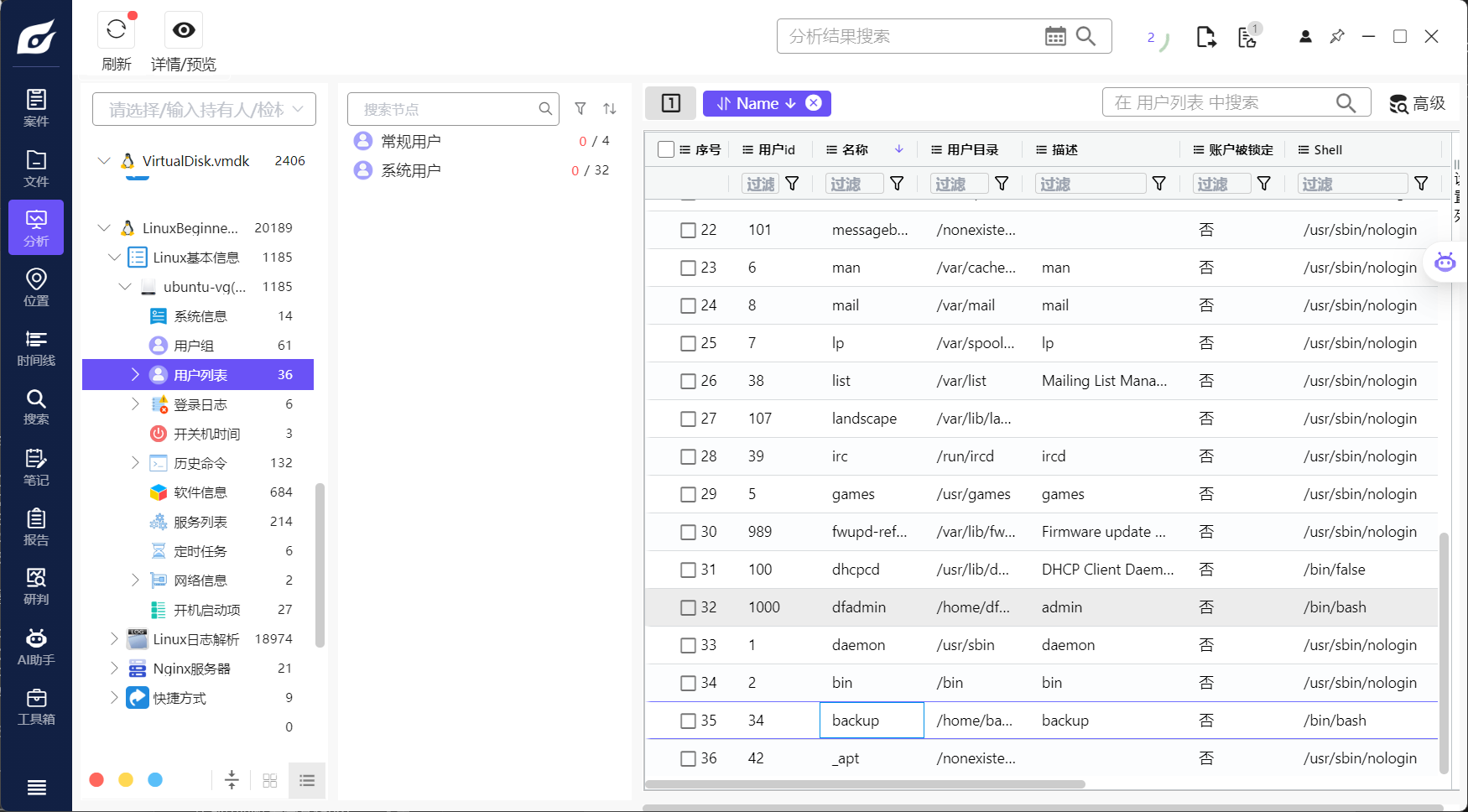Viewport: 1468px width, 812px height.
Task: Expand the 登录日志 node
Action: [135, 403]
